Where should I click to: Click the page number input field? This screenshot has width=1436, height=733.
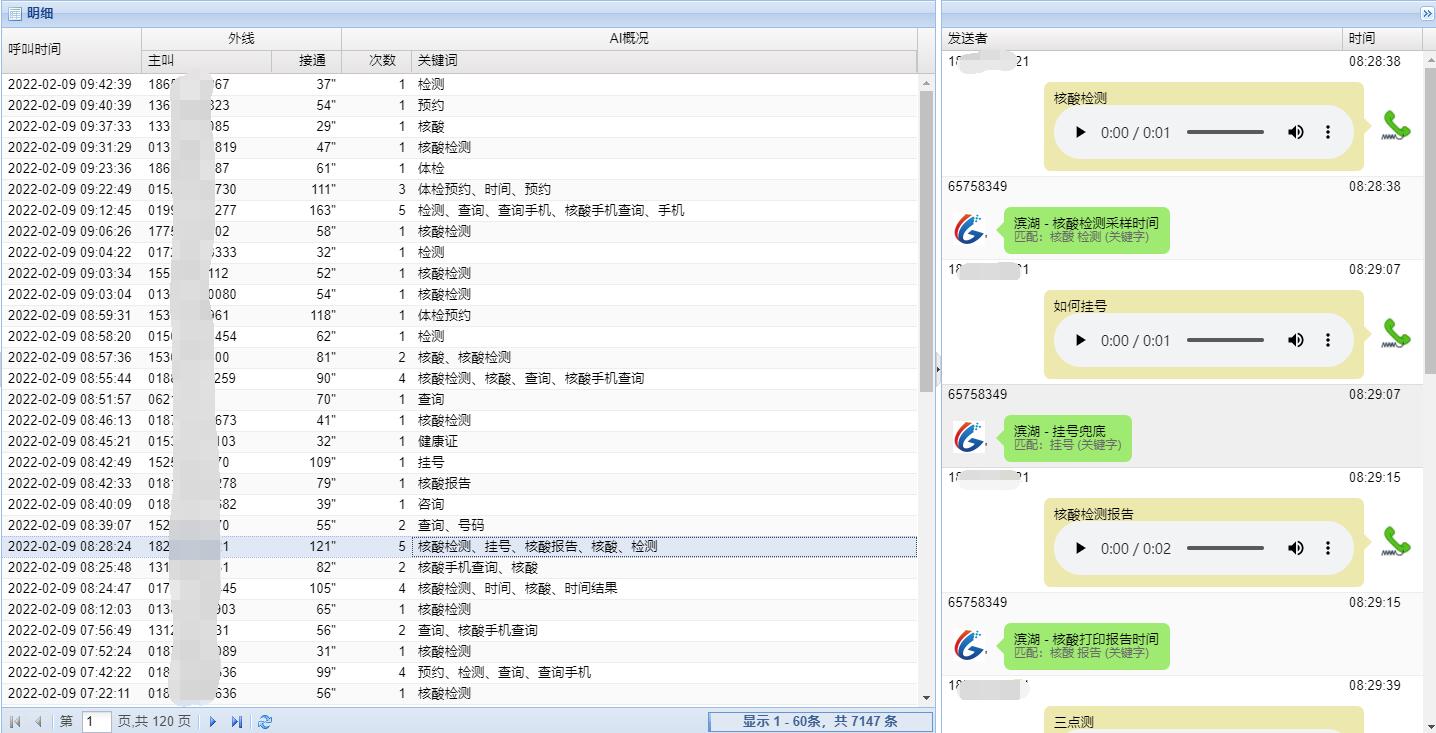(x=96, y=721)
